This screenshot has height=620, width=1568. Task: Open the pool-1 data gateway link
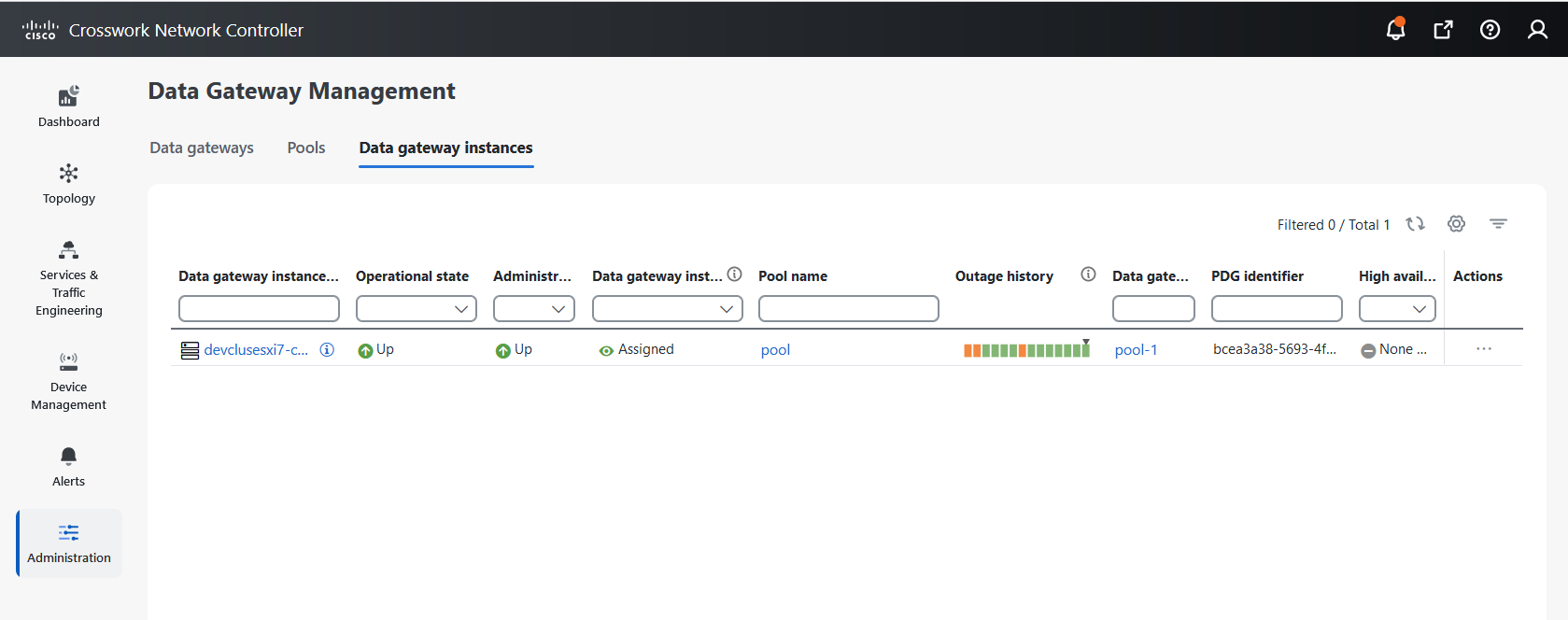(x=1136, y=350)
